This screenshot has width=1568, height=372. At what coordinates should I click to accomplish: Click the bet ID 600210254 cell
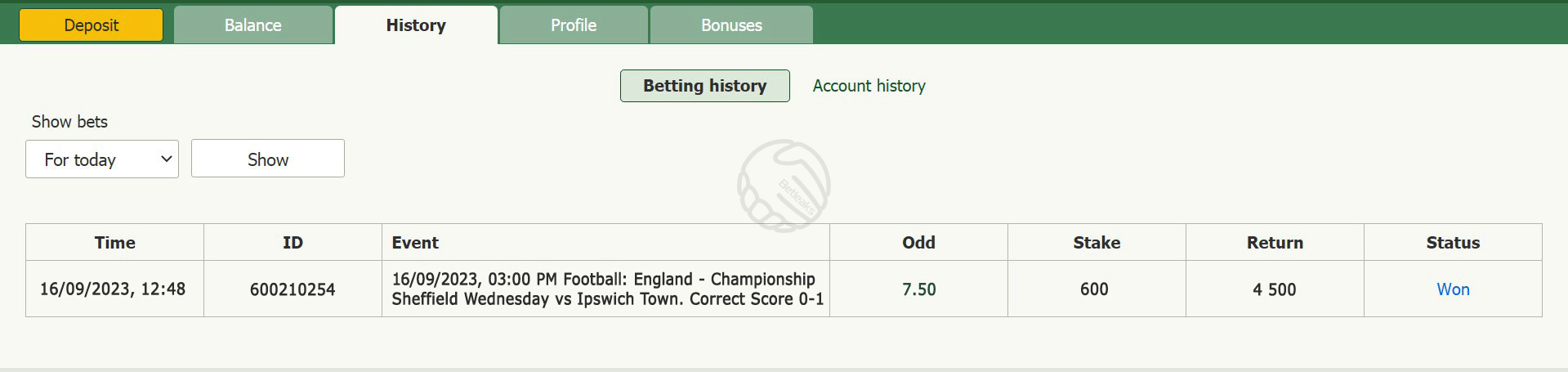293,289
